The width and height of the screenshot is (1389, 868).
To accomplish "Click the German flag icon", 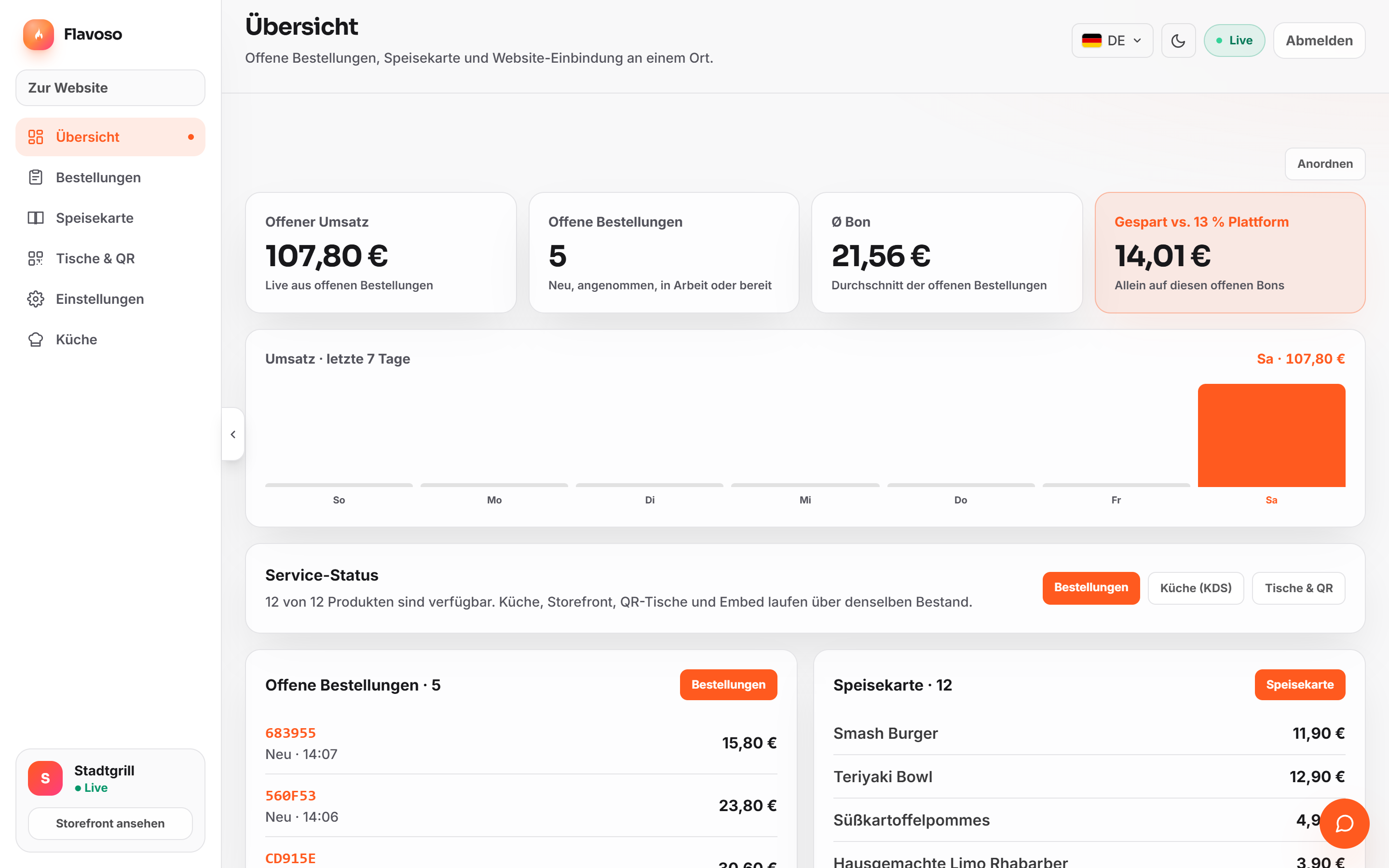I will (1091, 41).
